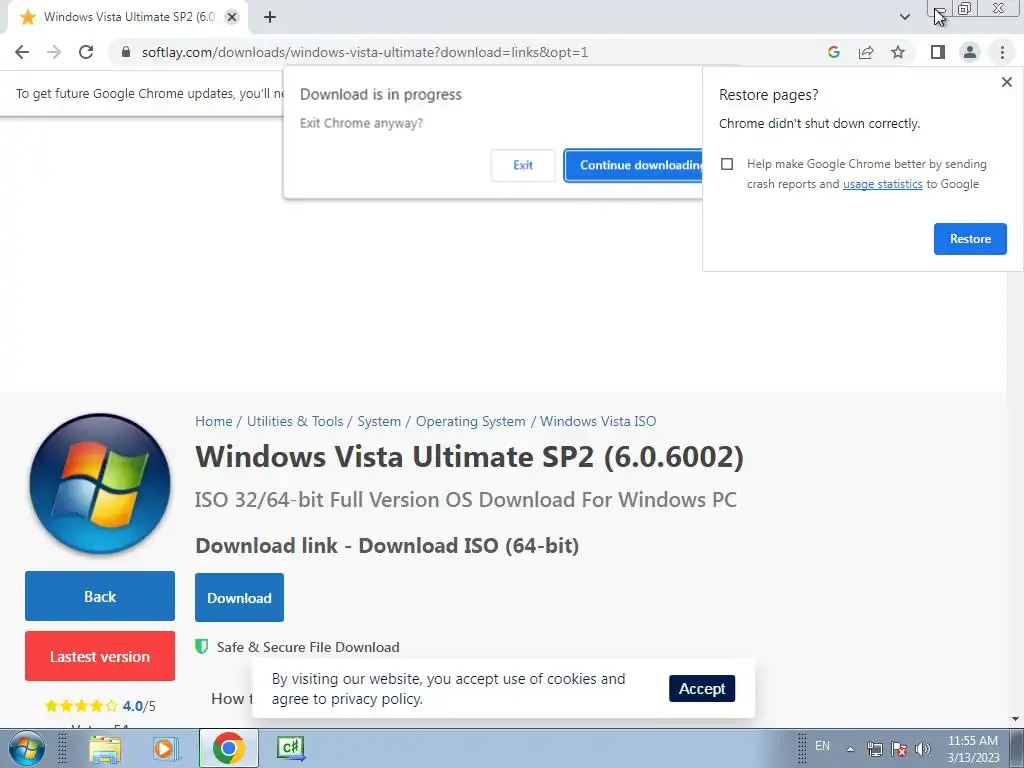The width and height of the screenshot is (1024, 768).
Task: Open Windows Explorer from taskbar
Action: 105,748
